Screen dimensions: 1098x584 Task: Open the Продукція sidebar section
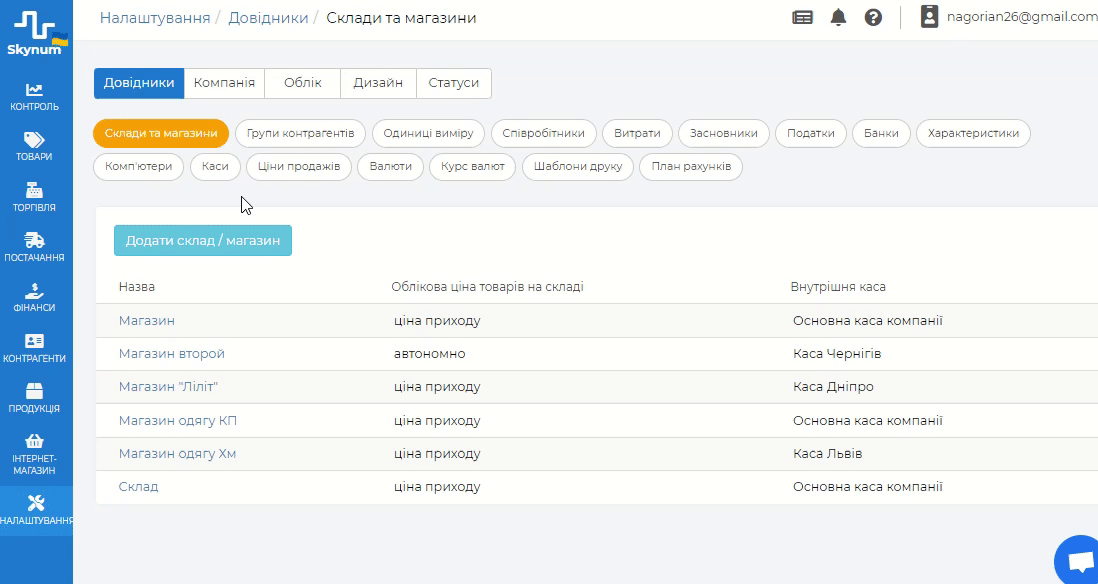point(35,397)
